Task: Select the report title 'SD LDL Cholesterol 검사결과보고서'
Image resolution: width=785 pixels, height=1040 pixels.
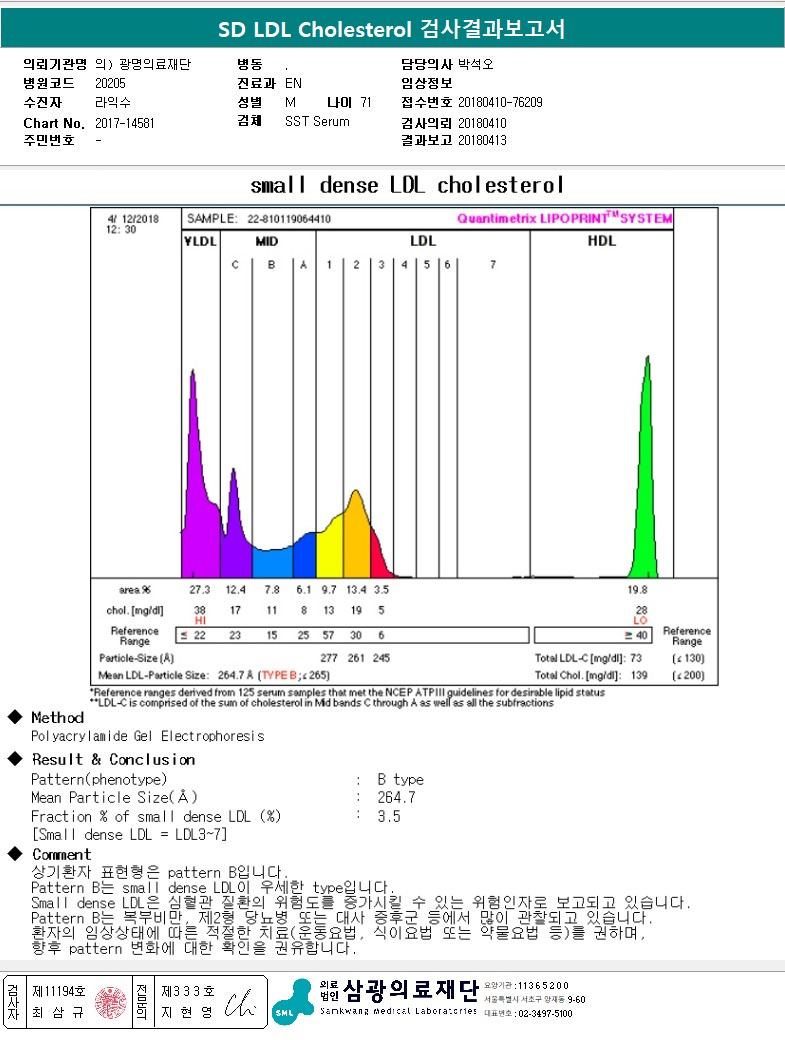Action: coord(392,29)
